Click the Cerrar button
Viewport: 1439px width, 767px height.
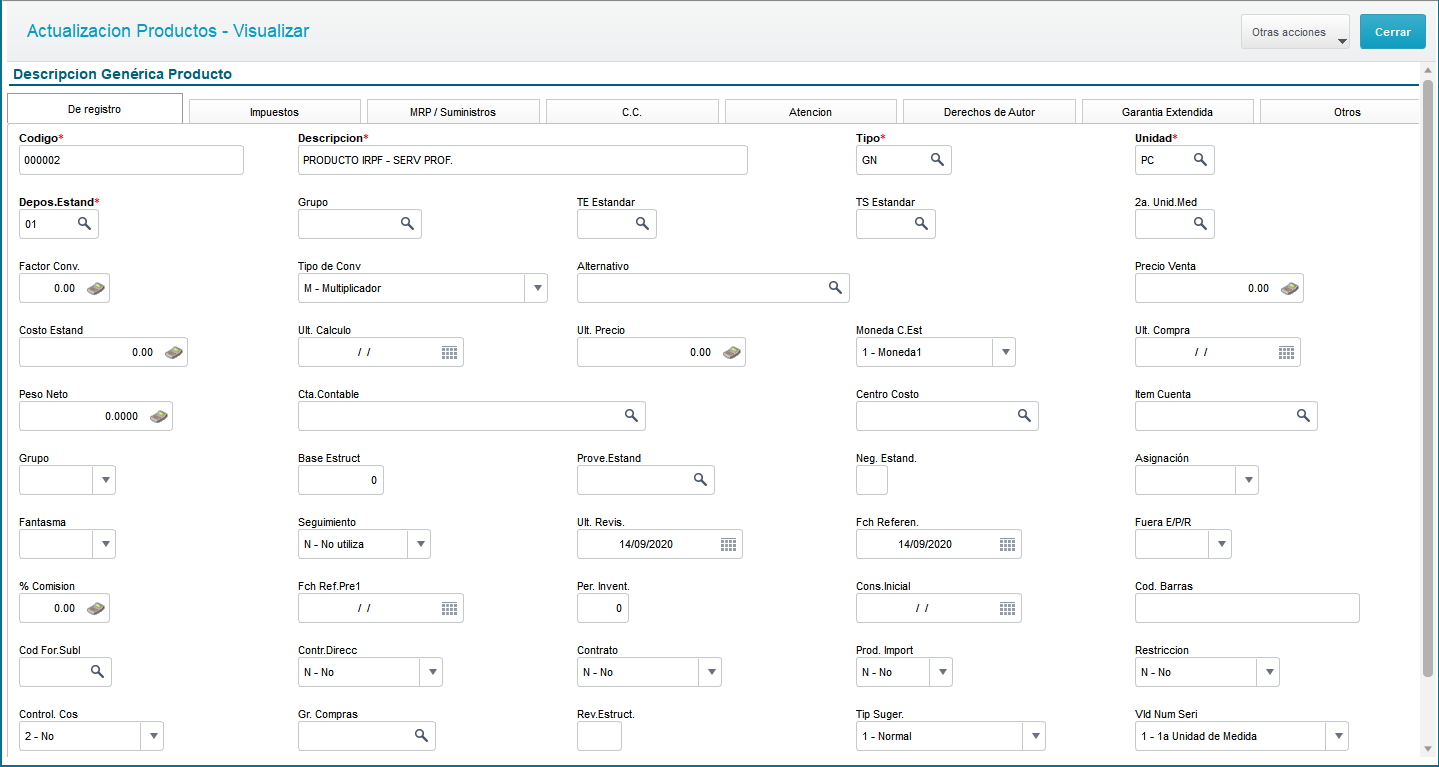click(1393, 32)
